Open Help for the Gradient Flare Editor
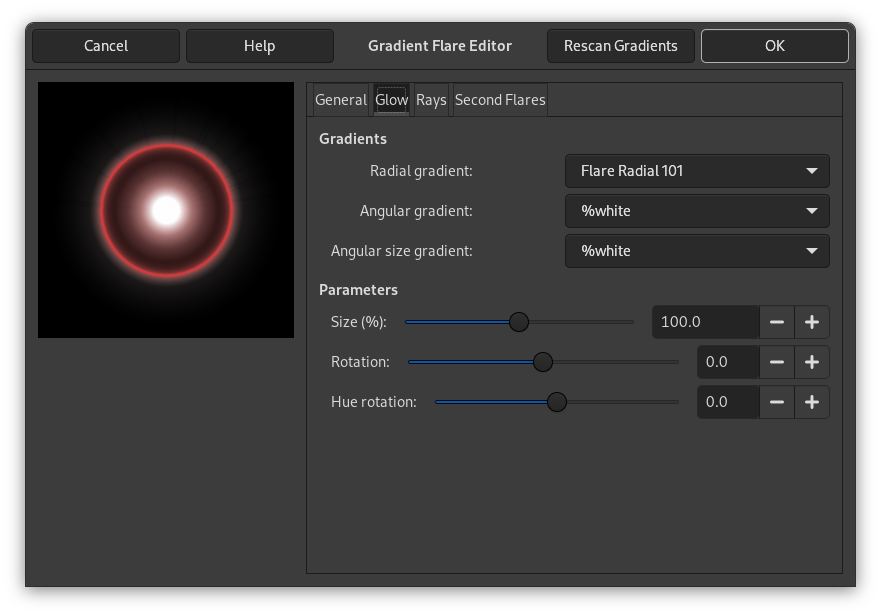Viewport: 881px width, 615px height. [259, 45]
